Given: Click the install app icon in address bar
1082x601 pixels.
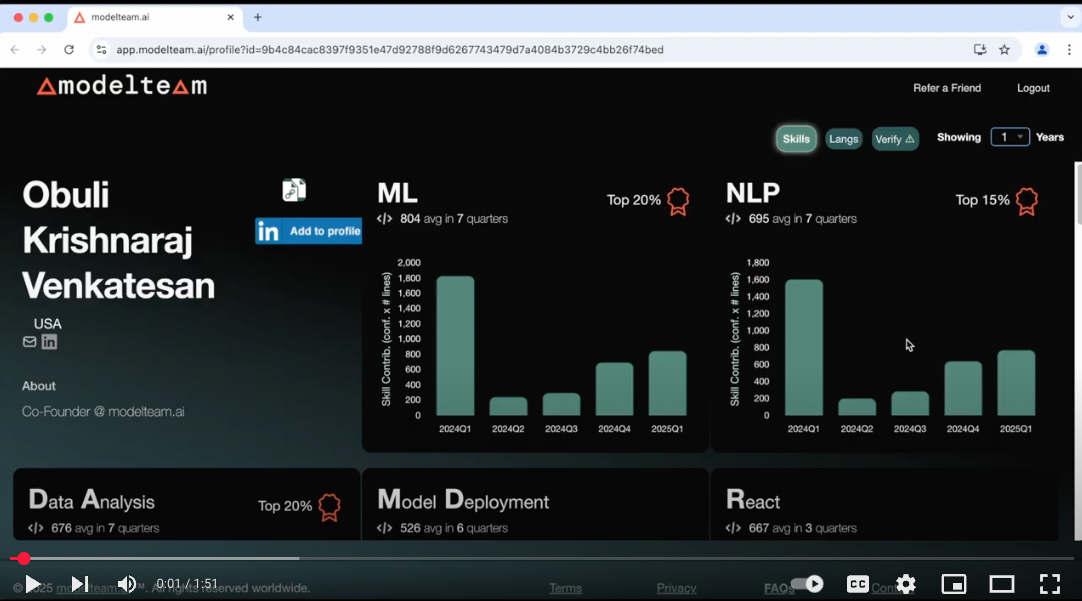Looking at the screenshot, I should (980, 50).
